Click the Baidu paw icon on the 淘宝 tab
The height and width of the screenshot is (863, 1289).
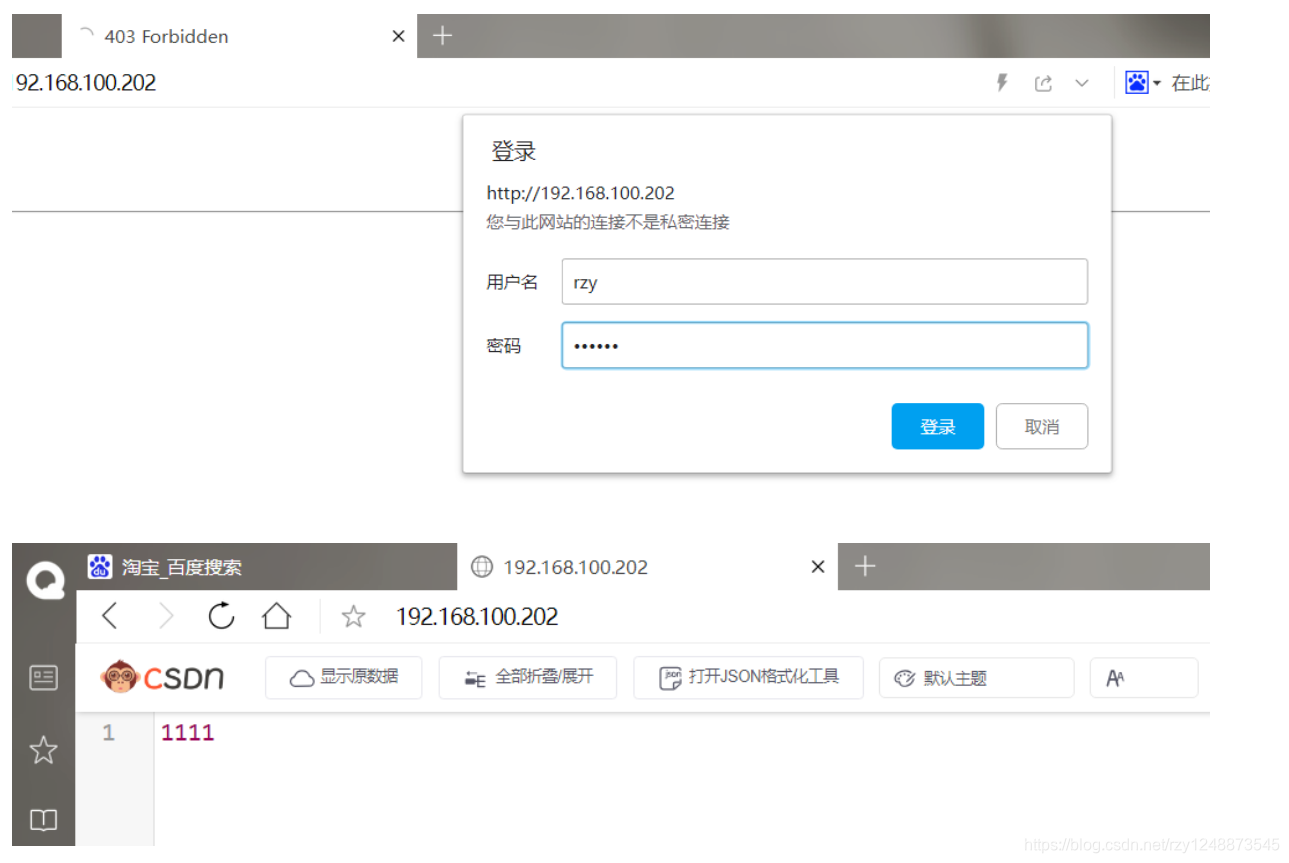coord(100,567)
